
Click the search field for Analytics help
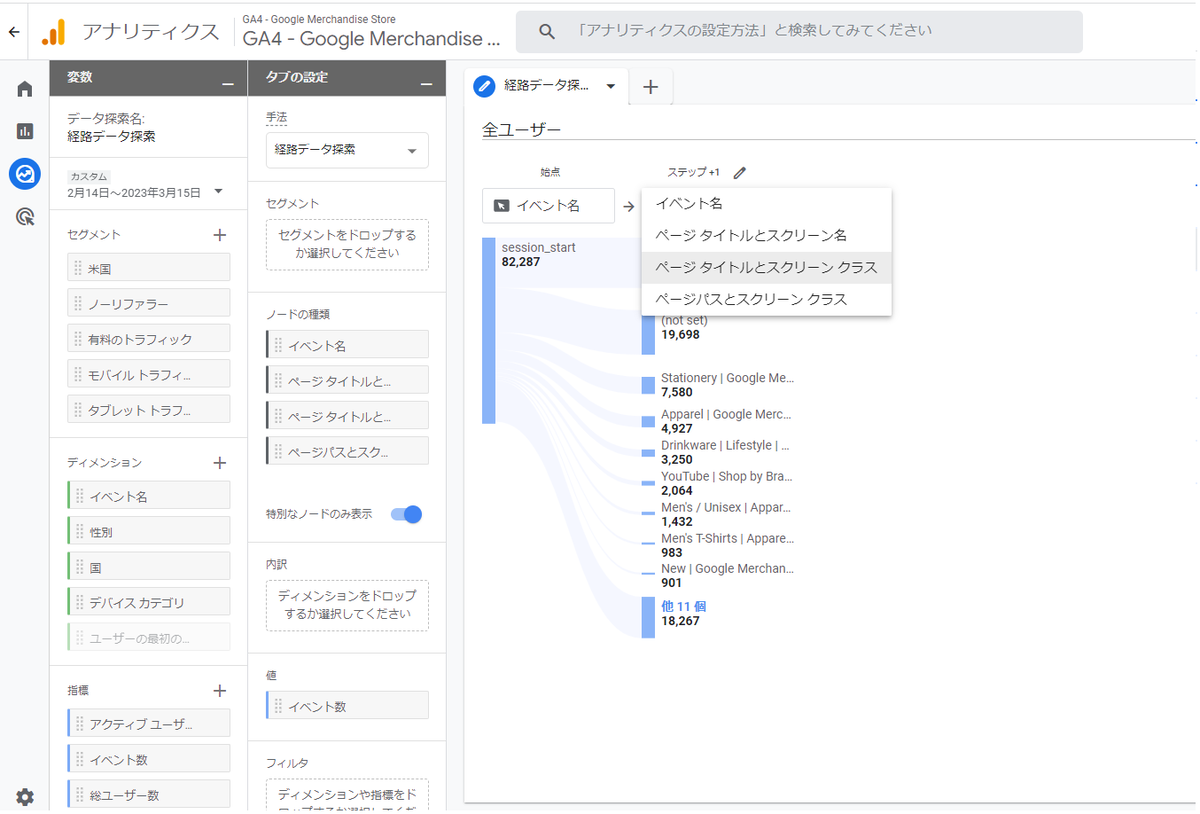(x=799, y=32)
